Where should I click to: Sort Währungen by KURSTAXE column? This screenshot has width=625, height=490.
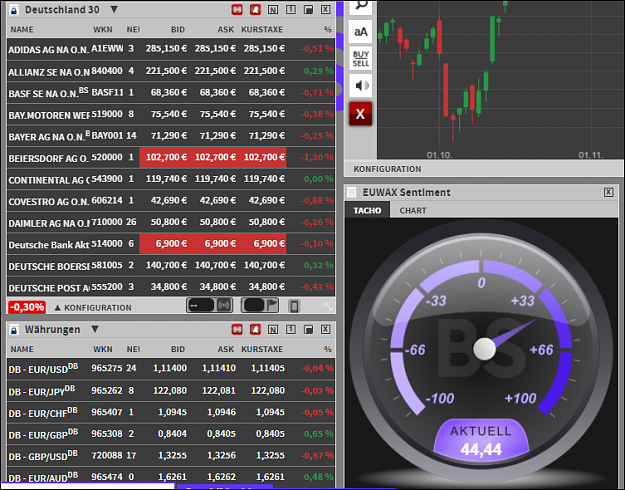pos(262,349)
